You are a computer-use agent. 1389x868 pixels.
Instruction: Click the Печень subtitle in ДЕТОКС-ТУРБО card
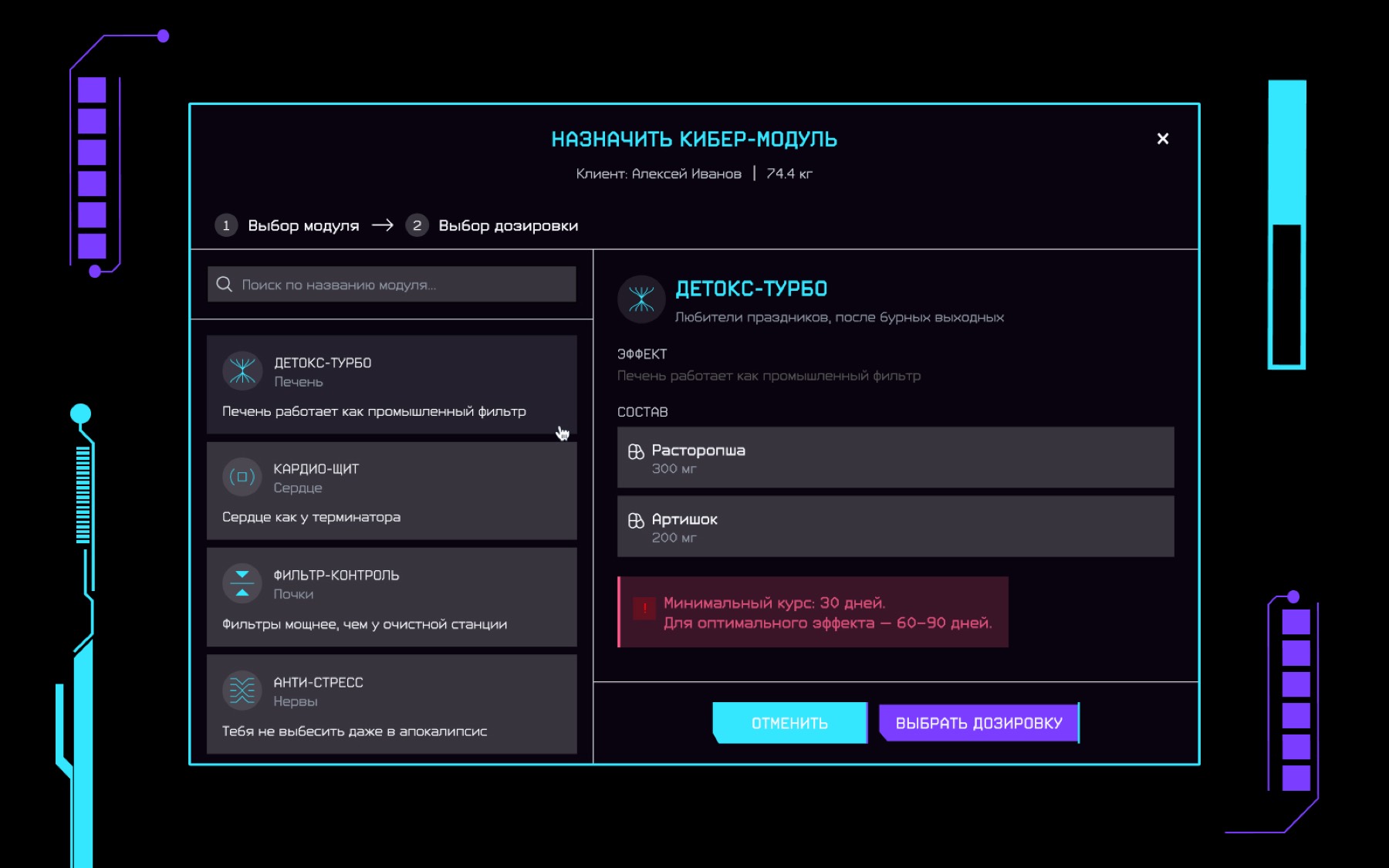click(x=299, y=382)
